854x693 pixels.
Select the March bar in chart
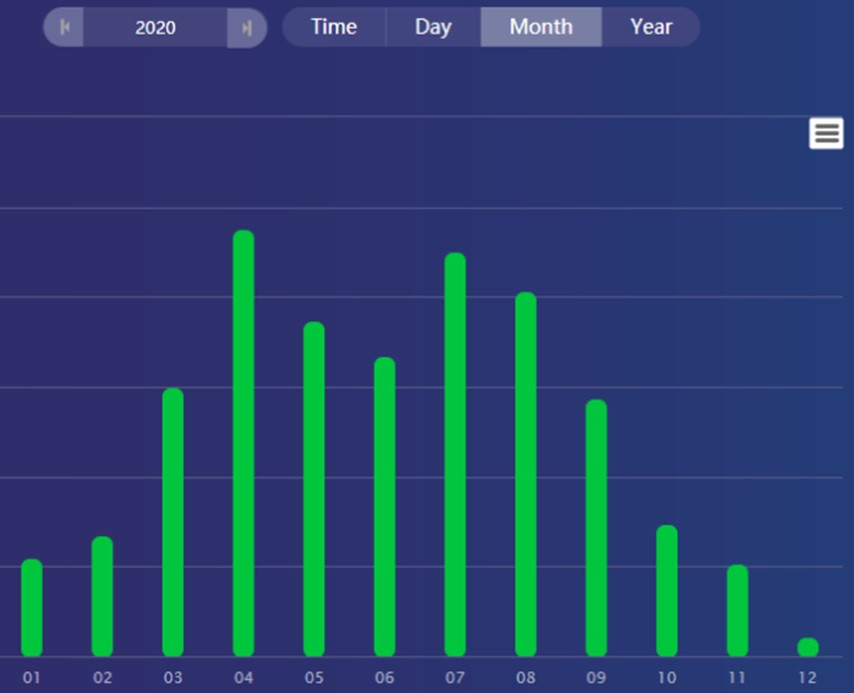pos(173,522)
